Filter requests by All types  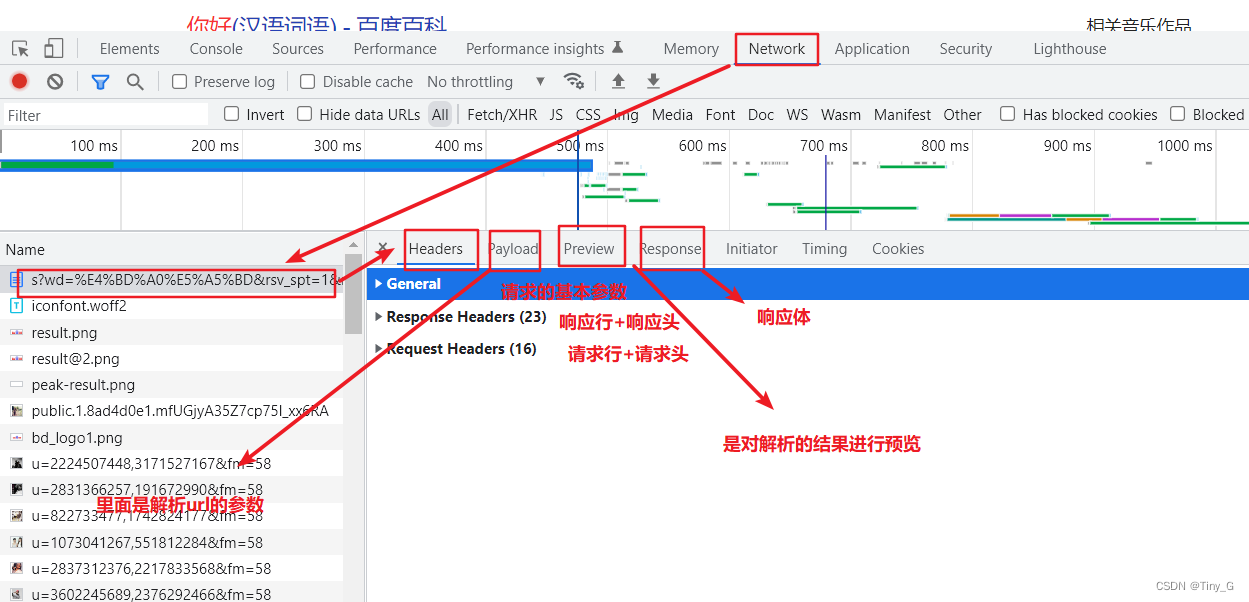(440, 115)
